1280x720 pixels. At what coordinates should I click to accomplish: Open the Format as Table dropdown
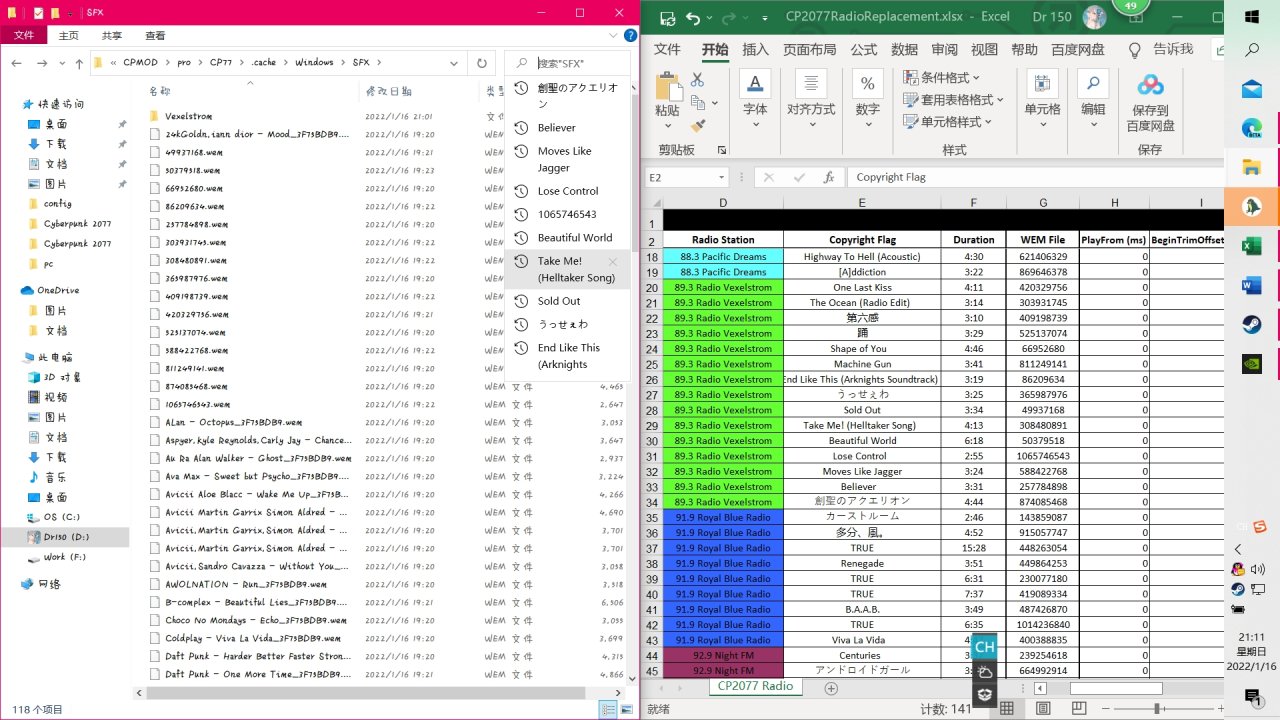(x=953, y=99)
